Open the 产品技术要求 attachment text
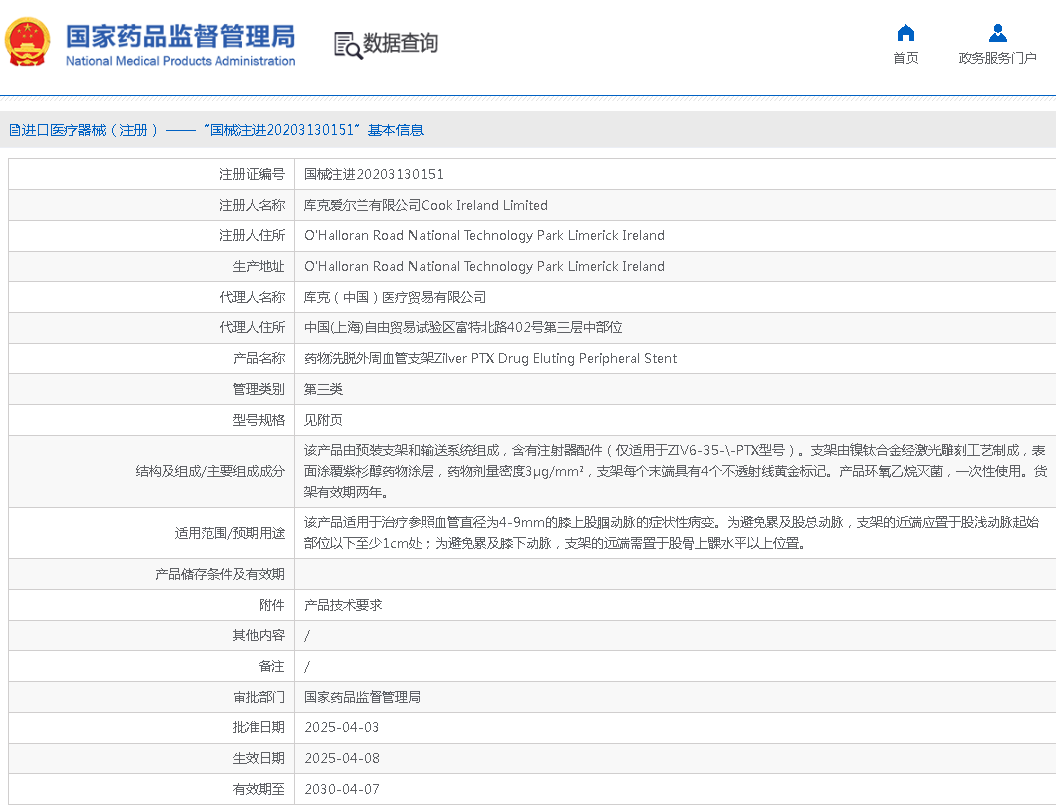The height and width of the screenshot is (805, 1056). (x=343, y=605)
